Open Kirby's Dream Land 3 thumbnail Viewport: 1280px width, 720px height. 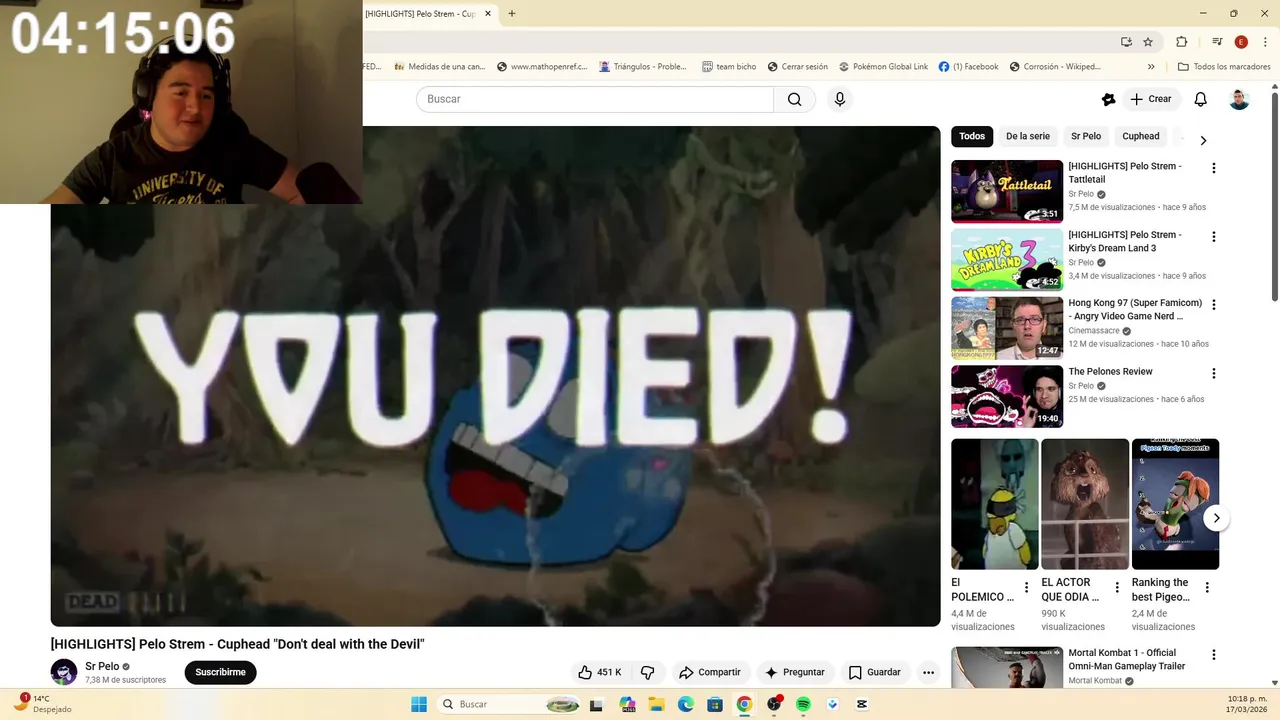pyautogui.click(x=1007, y=260)
